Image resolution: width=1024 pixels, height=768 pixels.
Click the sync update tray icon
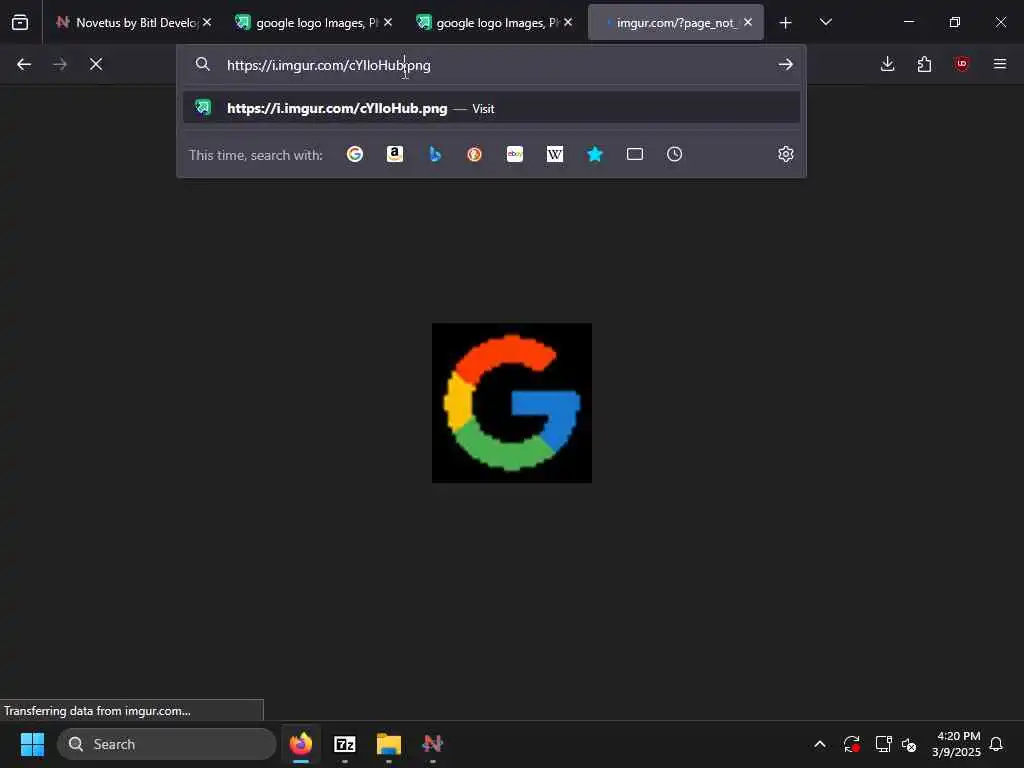pos(852,744)
